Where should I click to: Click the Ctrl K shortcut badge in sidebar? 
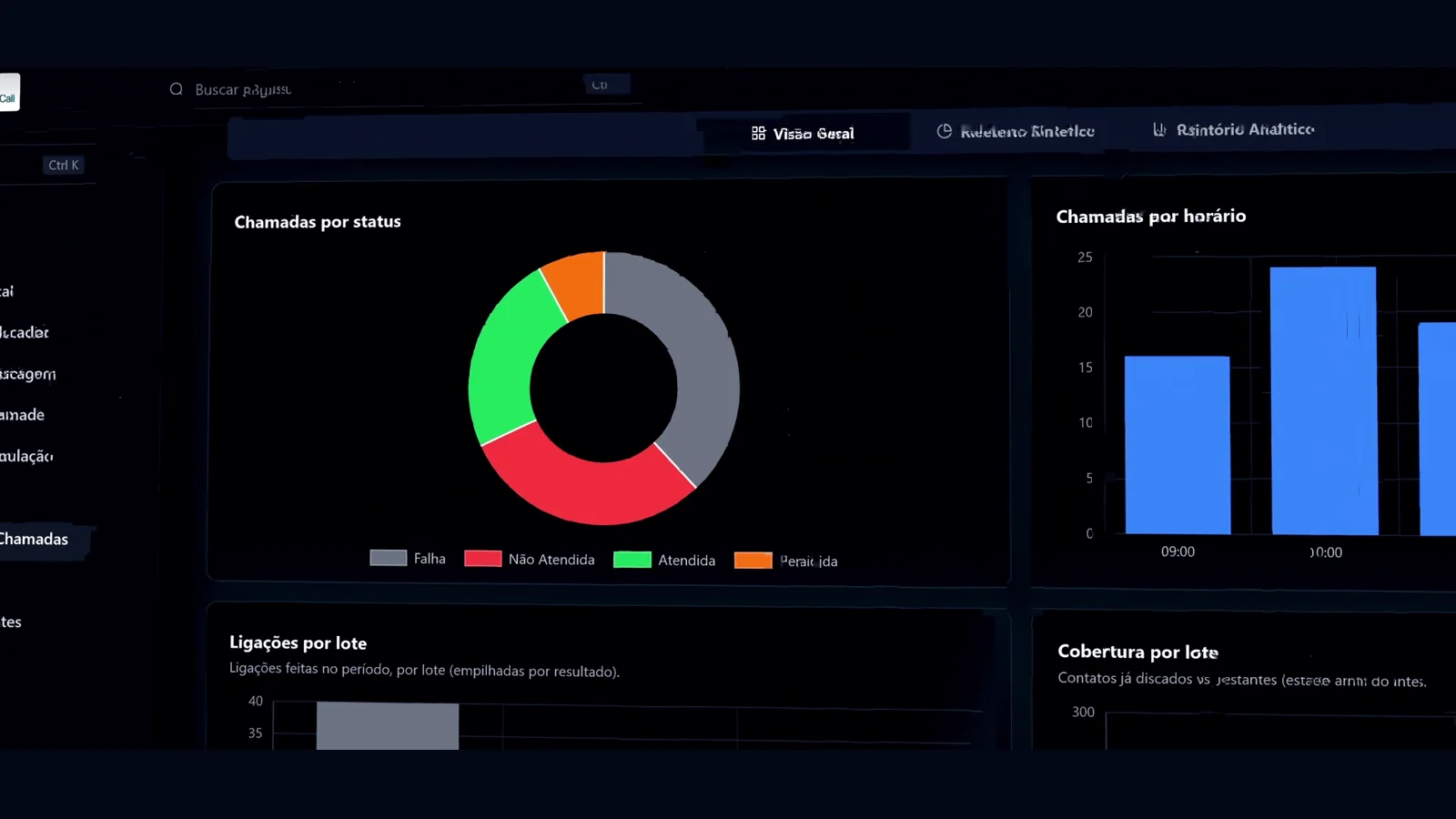[x=64, y=165]
